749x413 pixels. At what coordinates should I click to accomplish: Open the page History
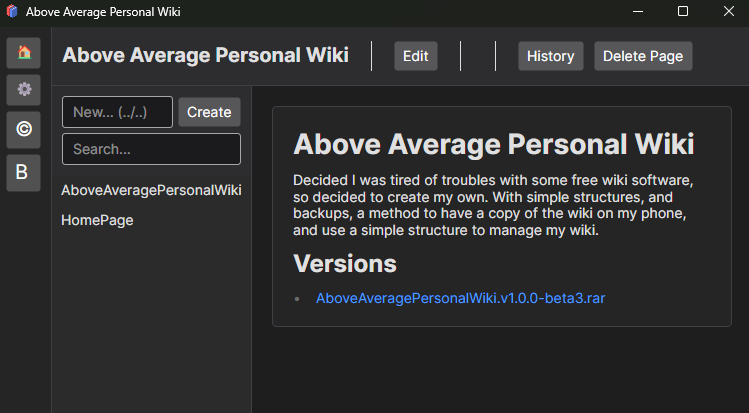tap(550, 56)
